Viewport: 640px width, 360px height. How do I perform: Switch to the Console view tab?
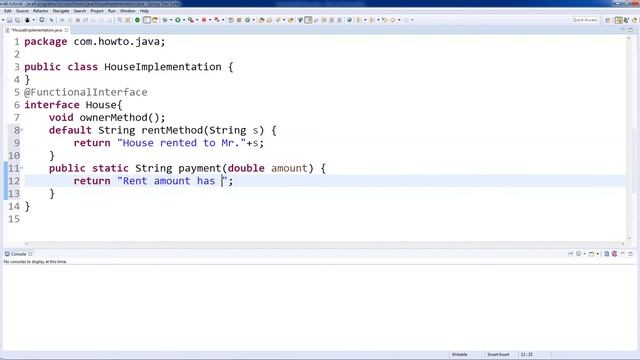pyautogui.click(x=18, y=254)
